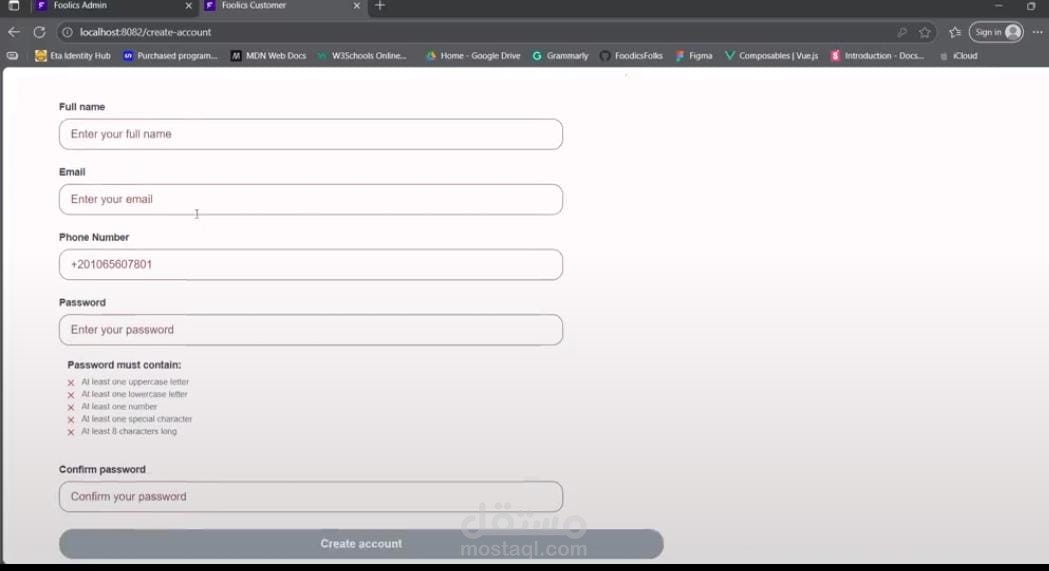Focus the Phone Number input field
Image resolution: width=1049 pixels, height=571 pixels.
click(310, 265)
